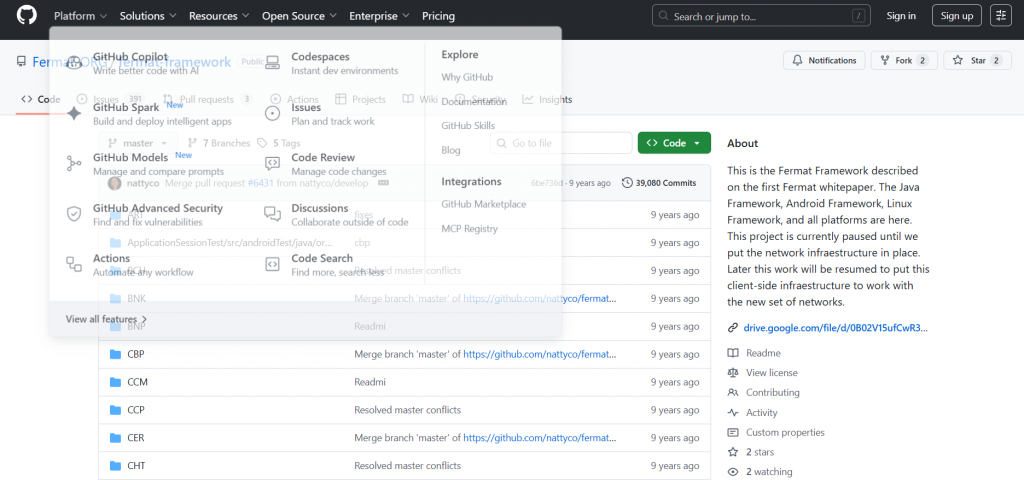
Task: Open the drive.google.com link
Action: click(835, 327)
